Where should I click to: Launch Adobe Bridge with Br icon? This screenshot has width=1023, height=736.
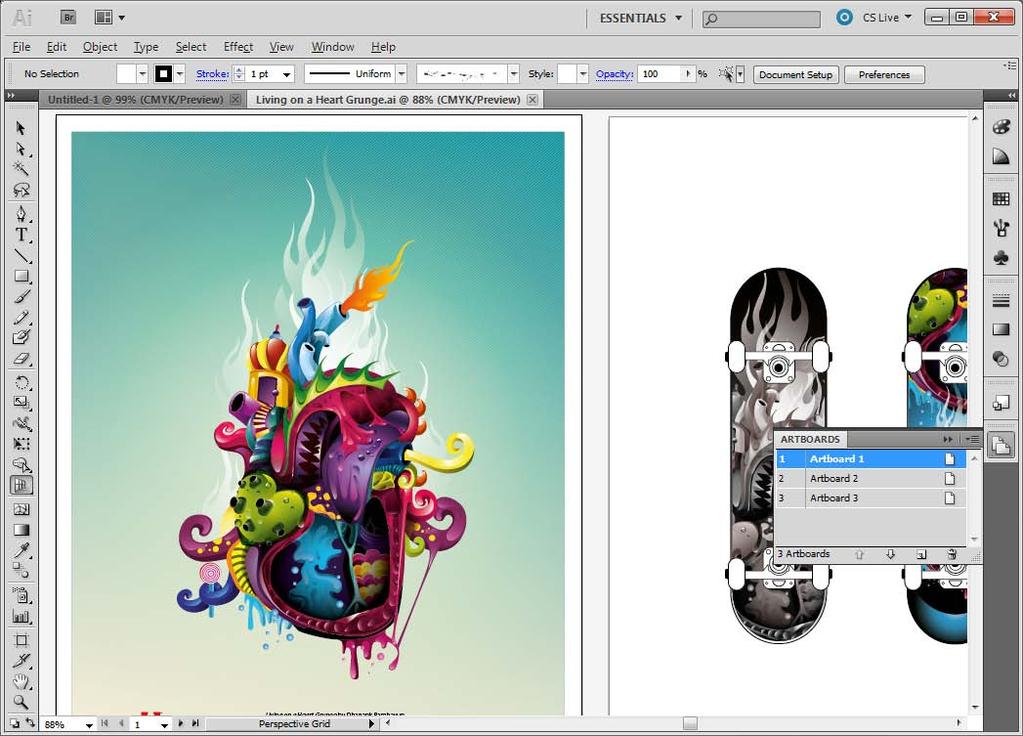click(68, 18)
